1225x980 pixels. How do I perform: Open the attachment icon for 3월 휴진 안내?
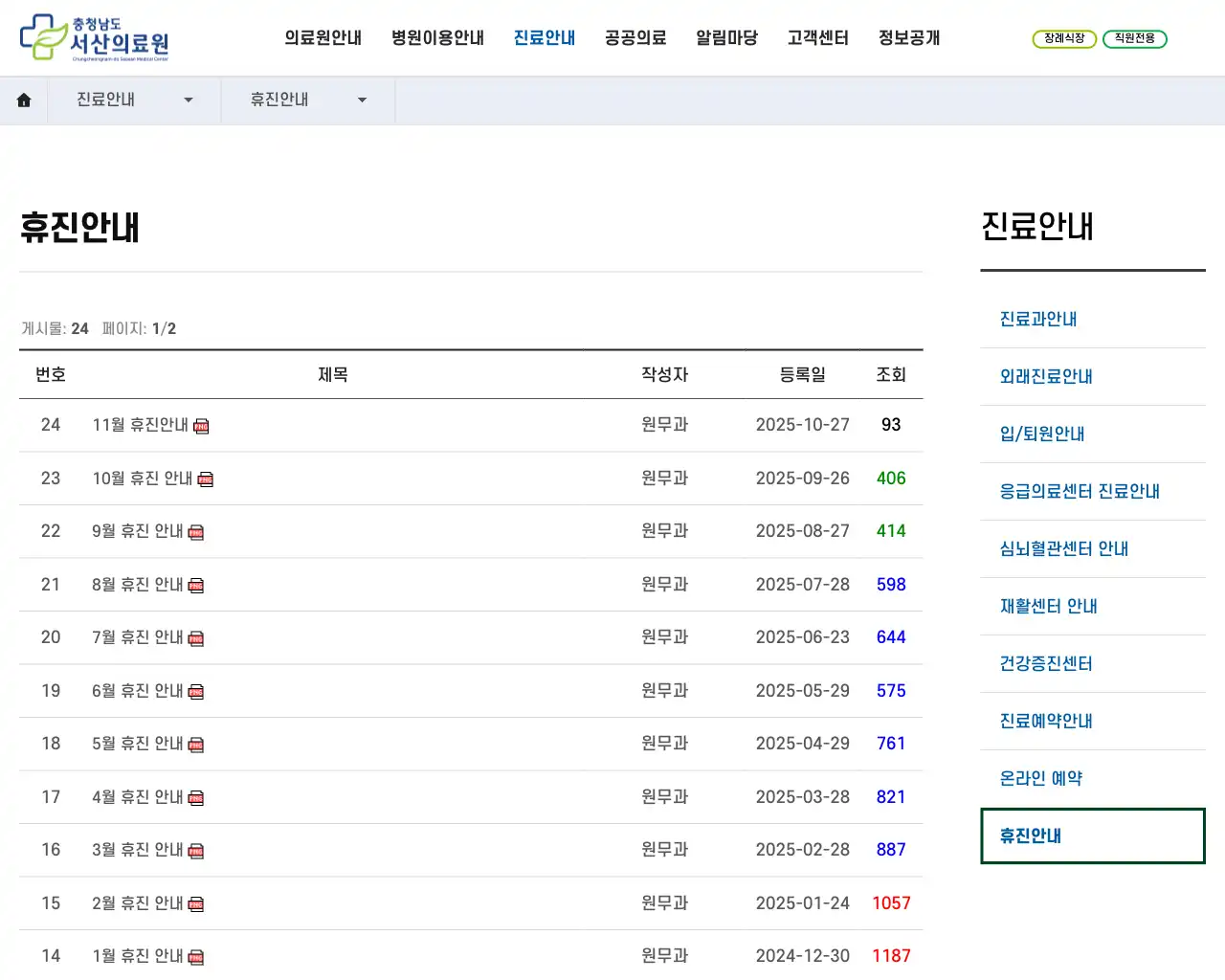[196, 850]
